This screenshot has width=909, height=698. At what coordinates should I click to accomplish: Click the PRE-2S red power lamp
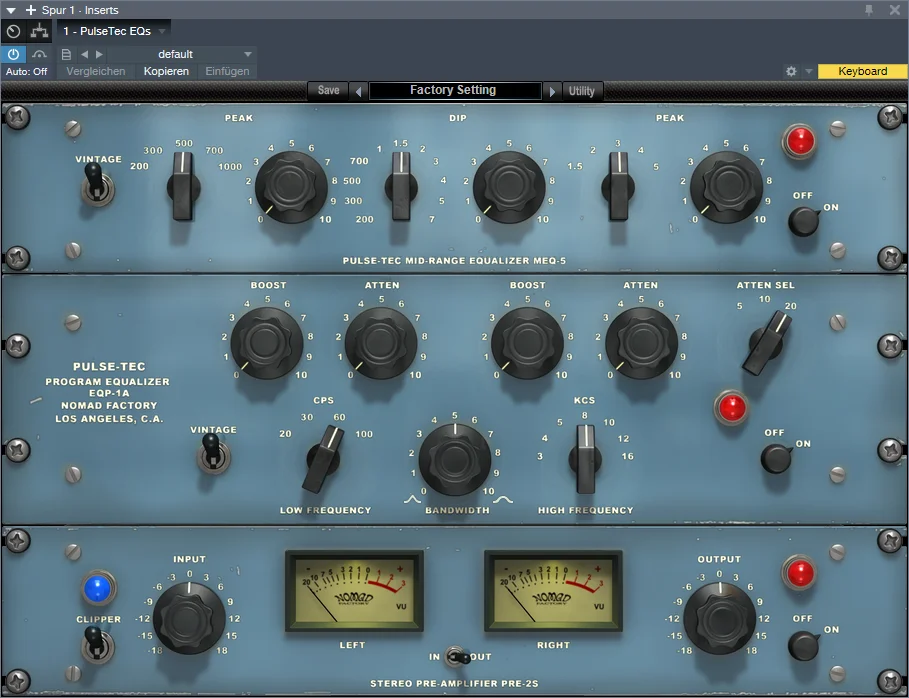coord(800,573)
